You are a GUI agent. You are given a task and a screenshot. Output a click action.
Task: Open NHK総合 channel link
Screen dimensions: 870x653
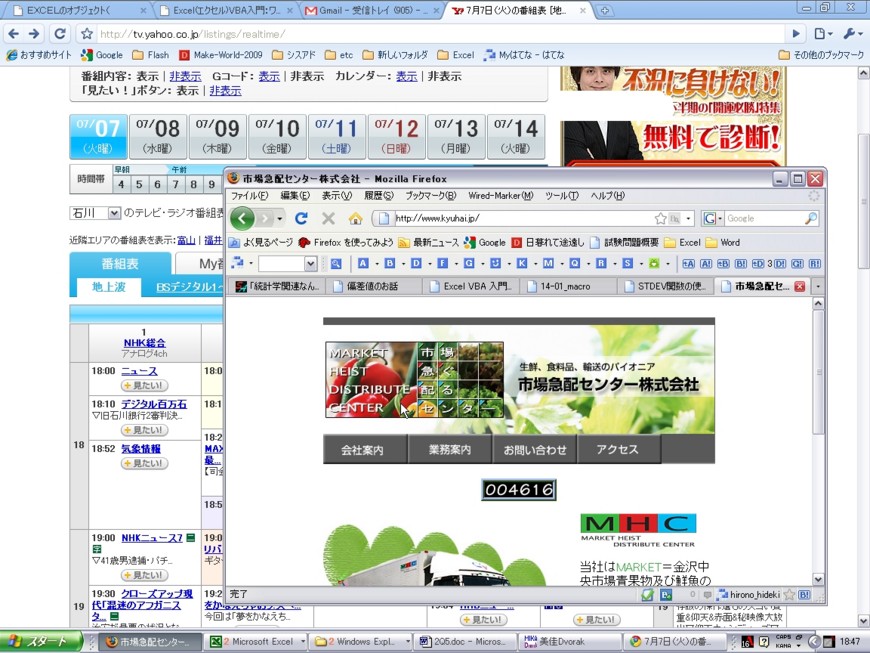pos(144,343)
